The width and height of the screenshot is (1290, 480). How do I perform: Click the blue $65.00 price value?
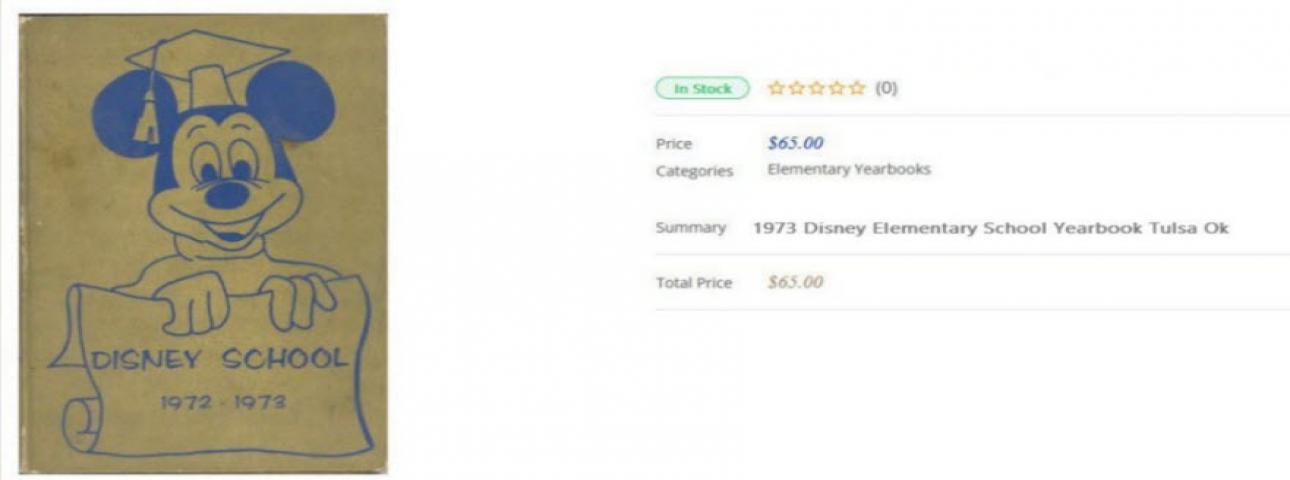click(x=795, y=143)
